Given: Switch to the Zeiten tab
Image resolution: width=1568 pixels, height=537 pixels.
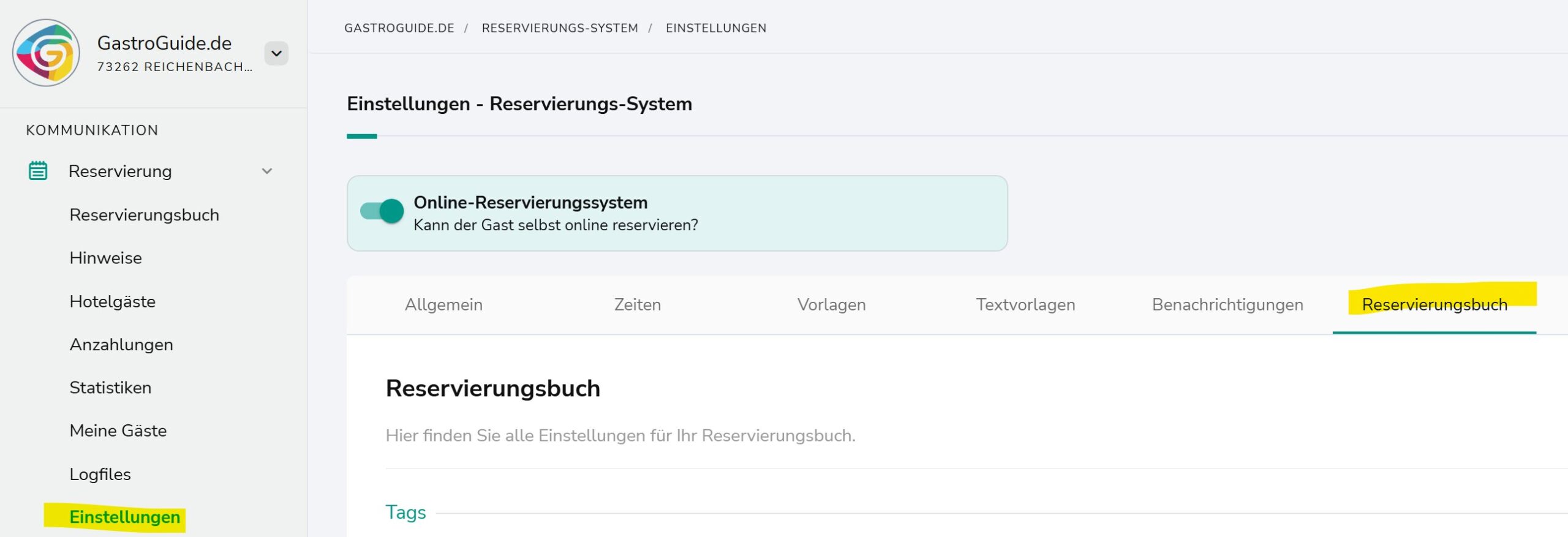Looking at the screenshot, I should click(x=638, y=305).
